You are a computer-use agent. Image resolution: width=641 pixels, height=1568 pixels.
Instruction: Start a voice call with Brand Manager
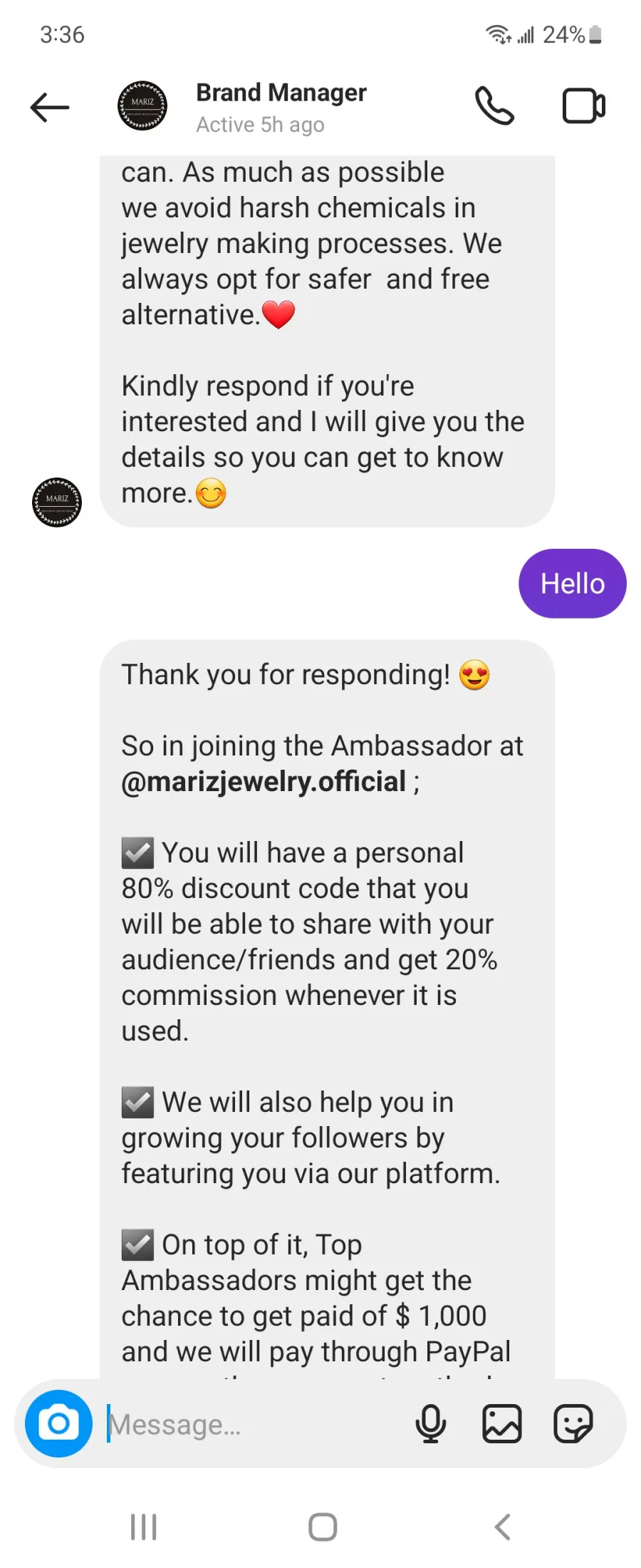(494, 106)
